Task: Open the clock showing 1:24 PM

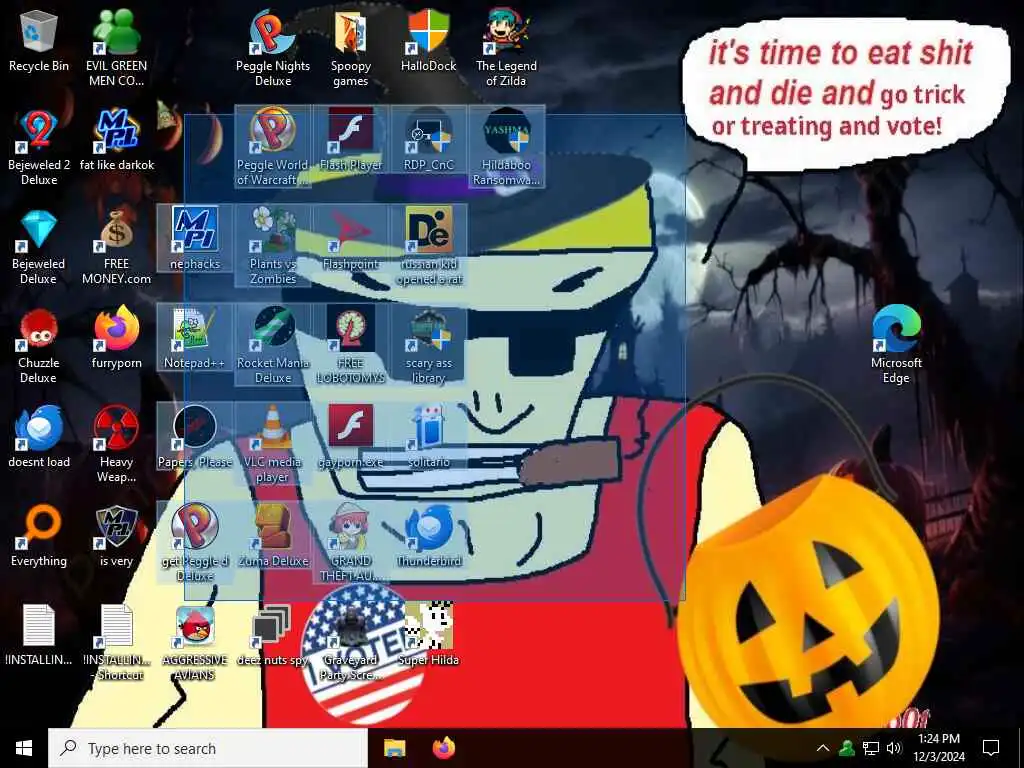Action: coord(938,748)
